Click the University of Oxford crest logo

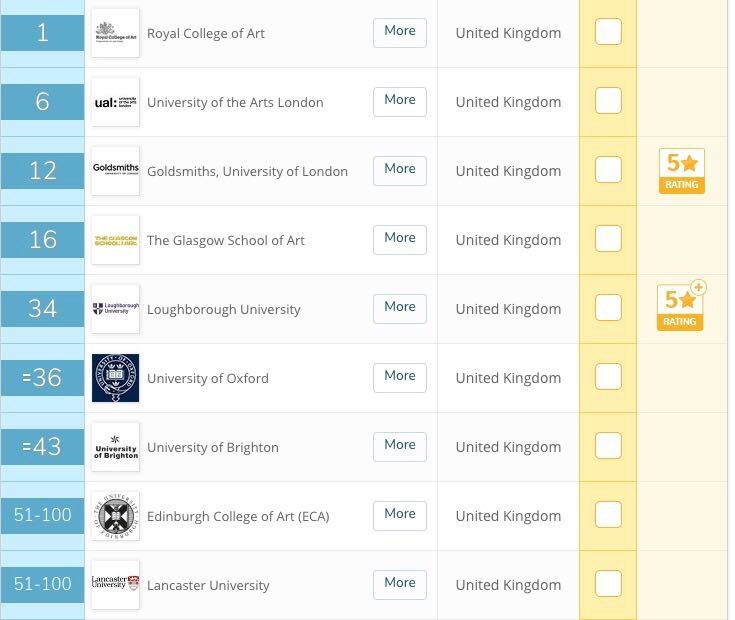pos(115,378)
